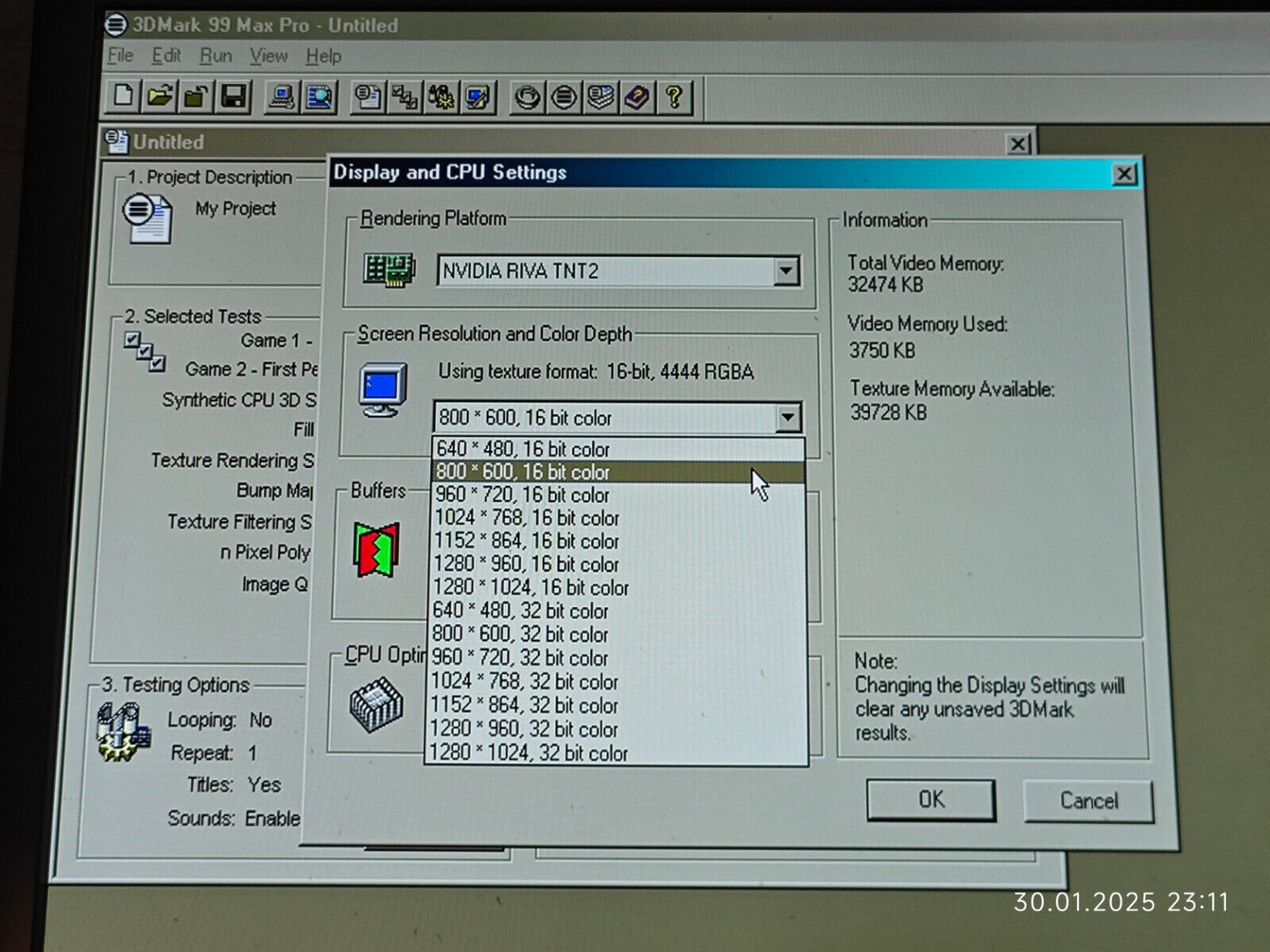Viewport: 1270px width, 952px height.
Task: Open the View menu
Action: point(268,56)
